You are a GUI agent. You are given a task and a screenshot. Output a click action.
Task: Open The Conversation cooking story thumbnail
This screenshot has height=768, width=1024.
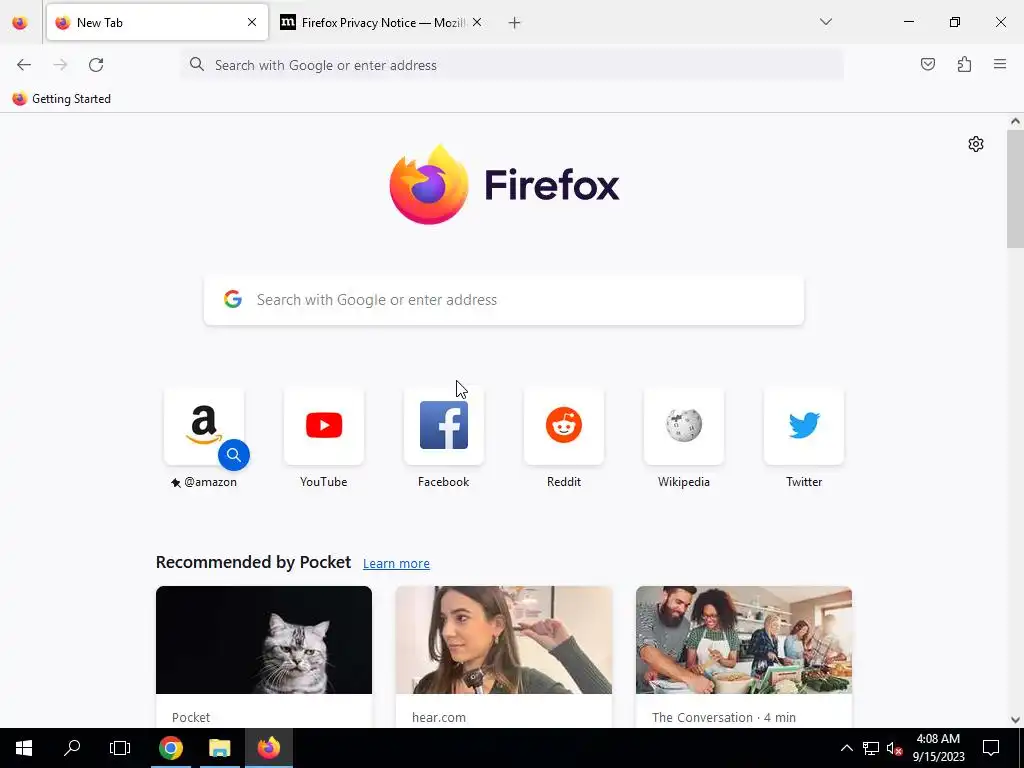pos(744,640)
